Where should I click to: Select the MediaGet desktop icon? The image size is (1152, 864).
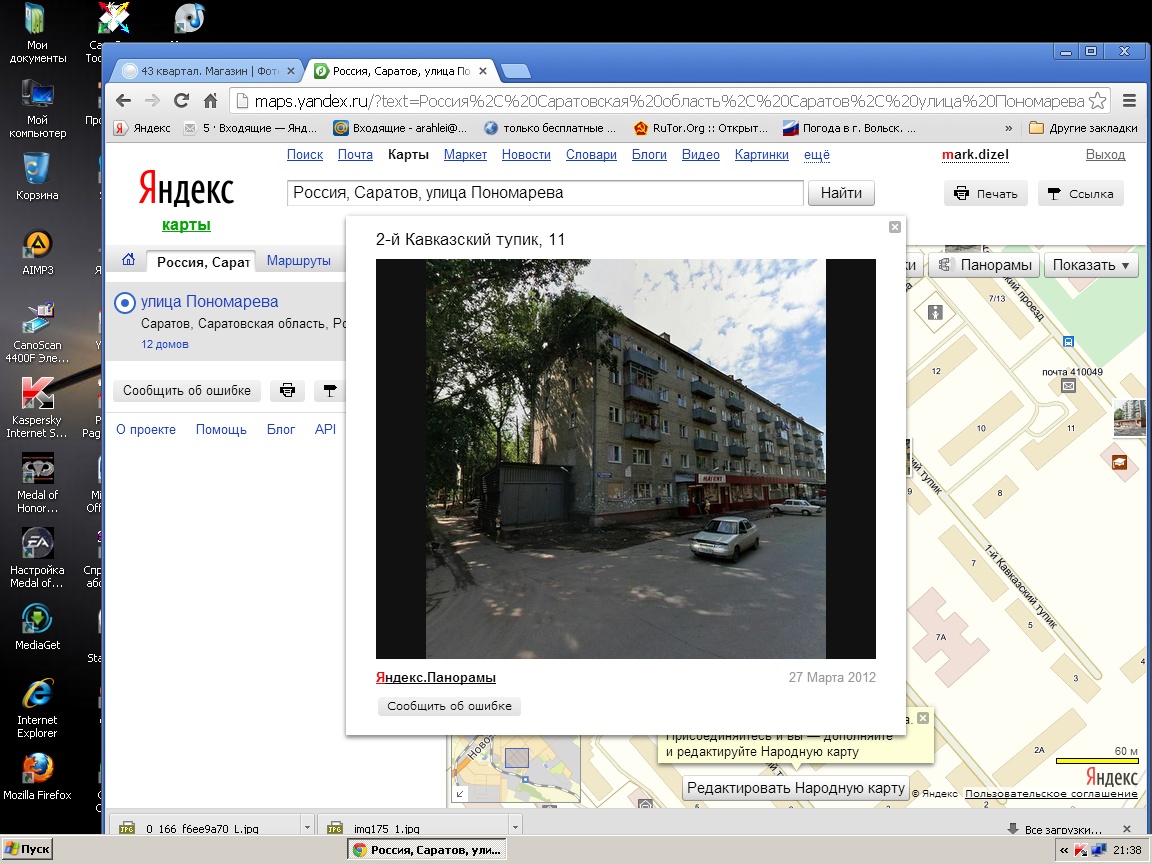pos(37,627)
